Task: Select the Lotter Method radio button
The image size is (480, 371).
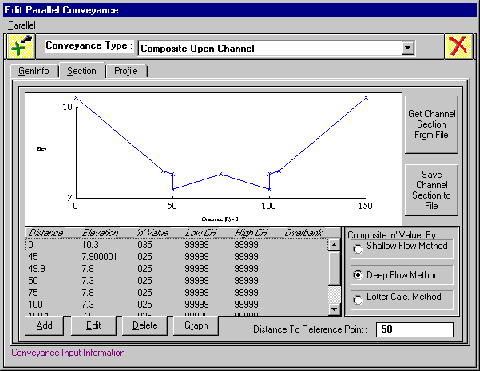Action: tap(358, 300)
